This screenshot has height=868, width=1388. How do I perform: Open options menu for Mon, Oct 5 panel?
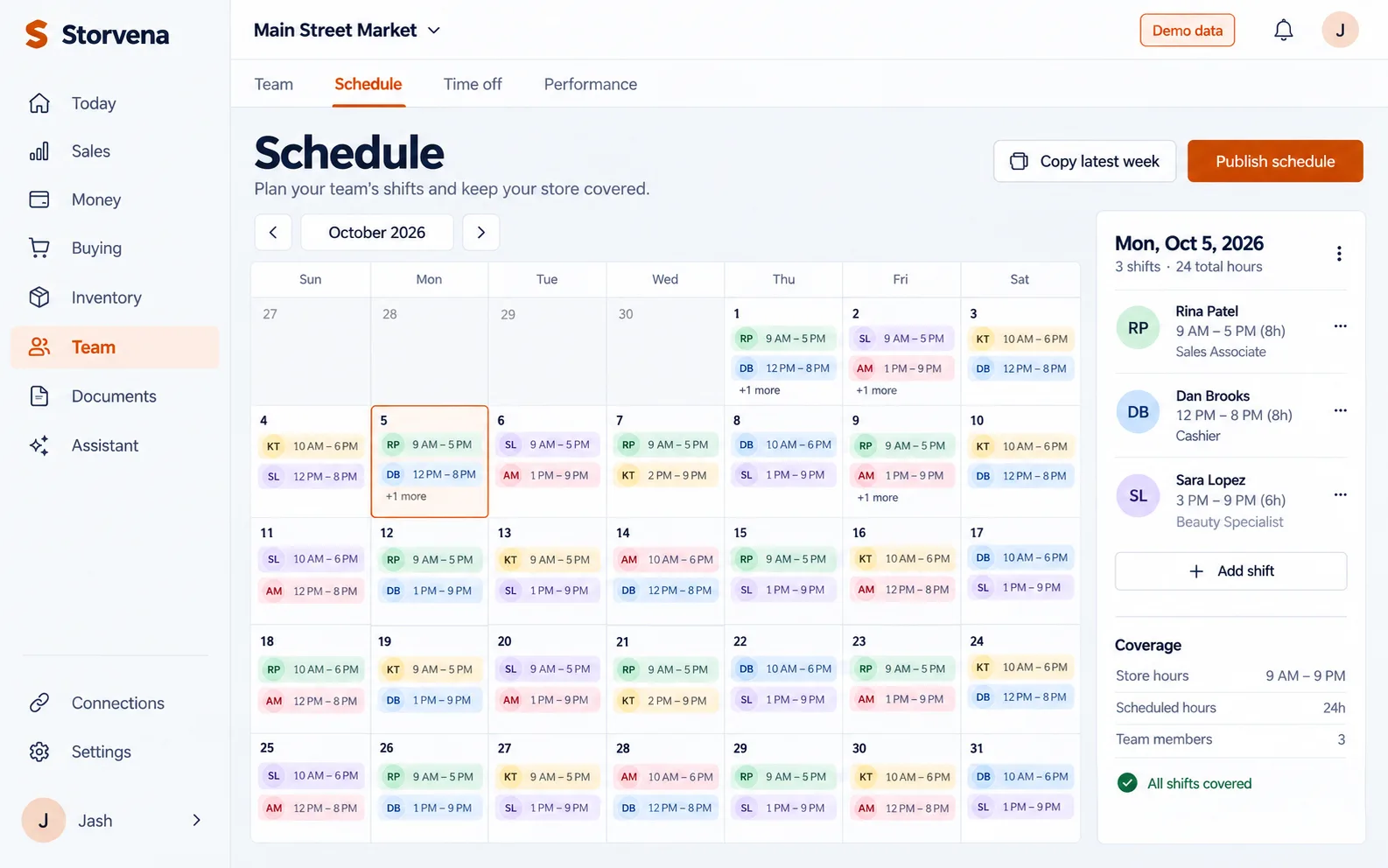coord(1339,254)
